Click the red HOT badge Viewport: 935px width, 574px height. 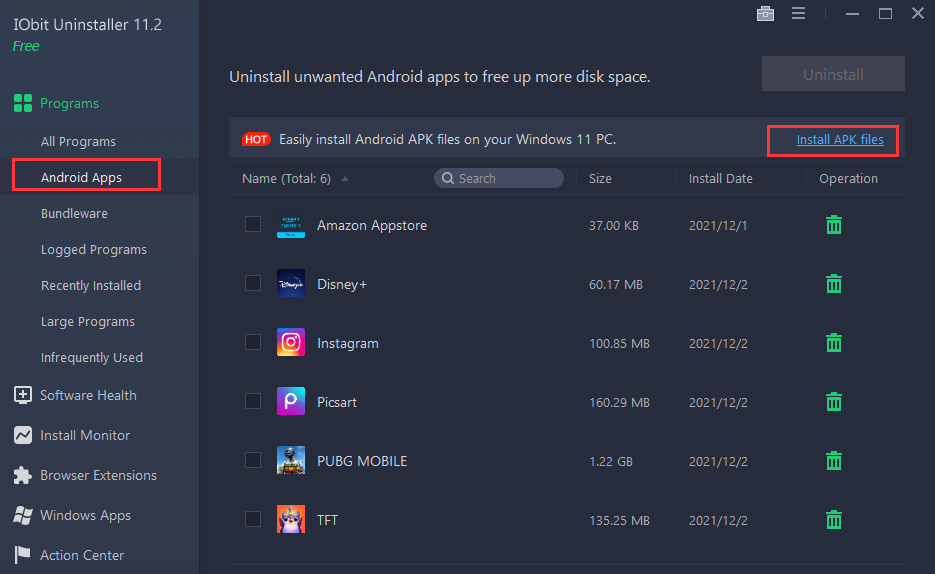(x=256, y=139)
